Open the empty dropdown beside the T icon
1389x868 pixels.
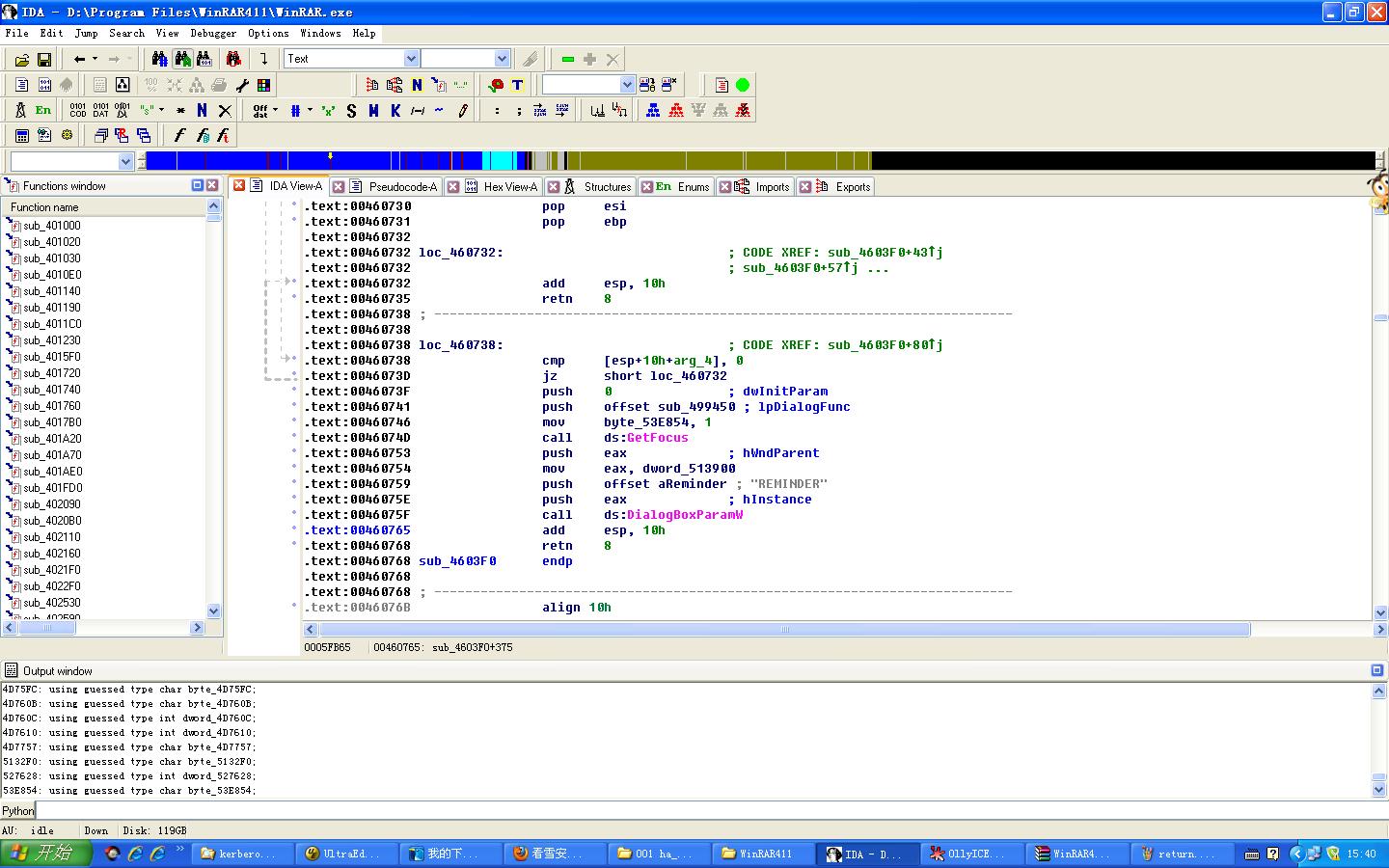(x=627, y=85)
